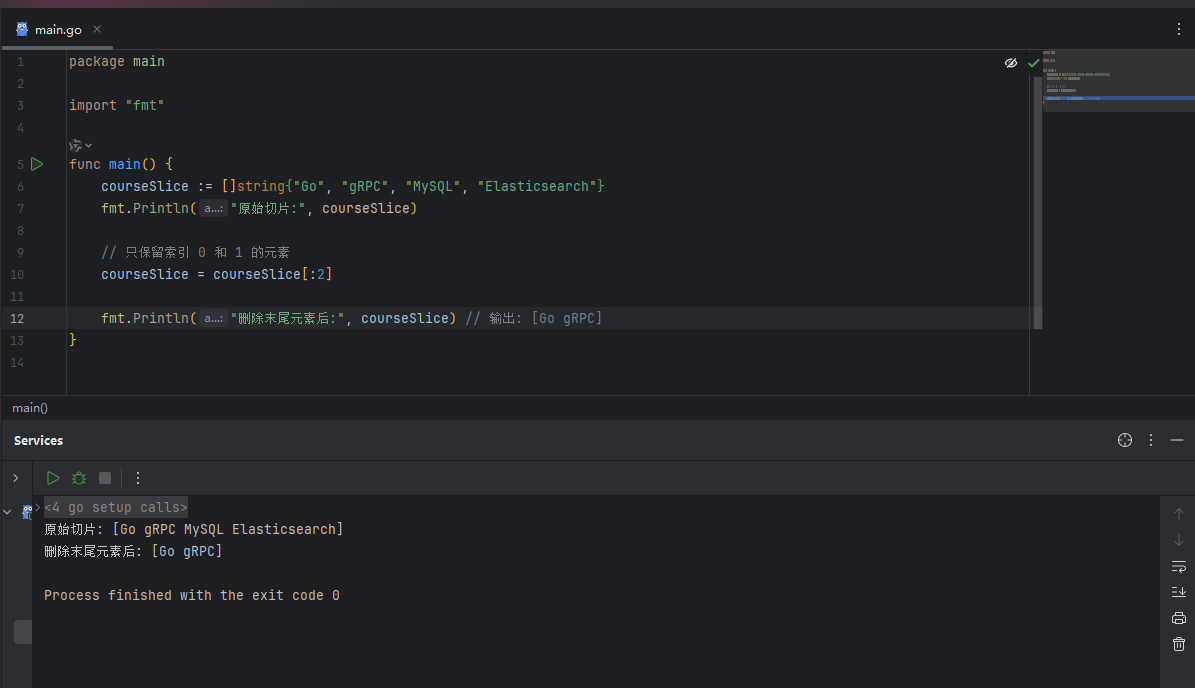Click the import "fmt" line

[117, 105]
